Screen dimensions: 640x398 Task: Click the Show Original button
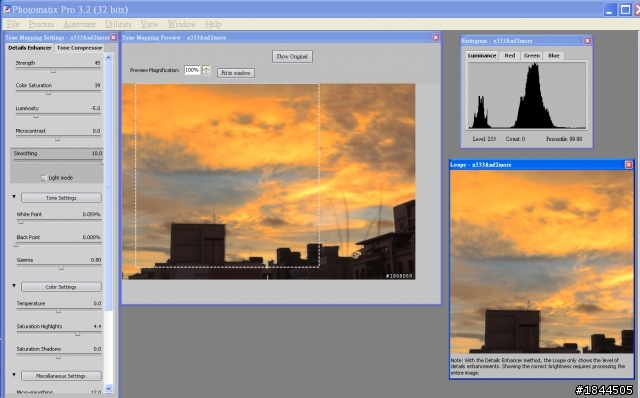coord(292,56)
